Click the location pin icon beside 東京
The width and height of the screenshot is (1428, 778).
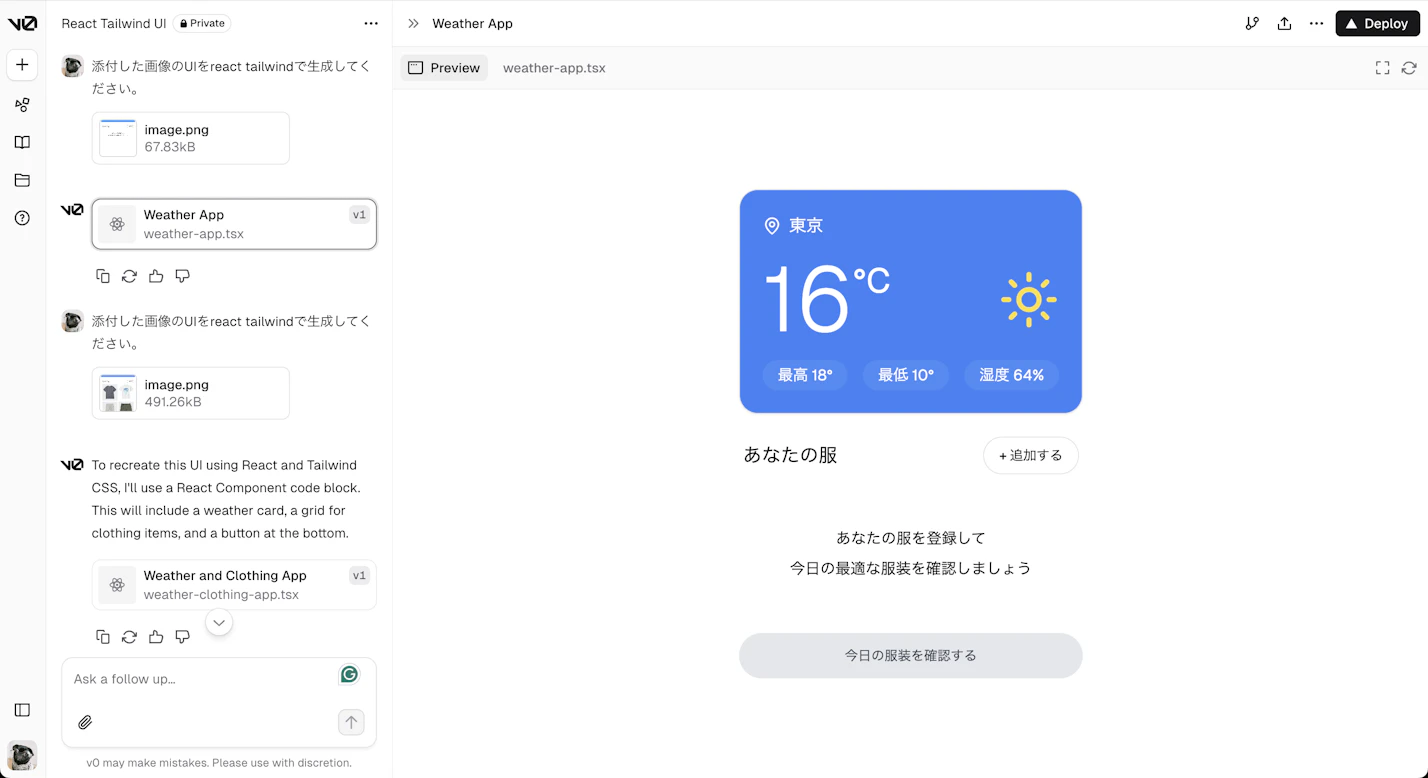coord(772,226)
